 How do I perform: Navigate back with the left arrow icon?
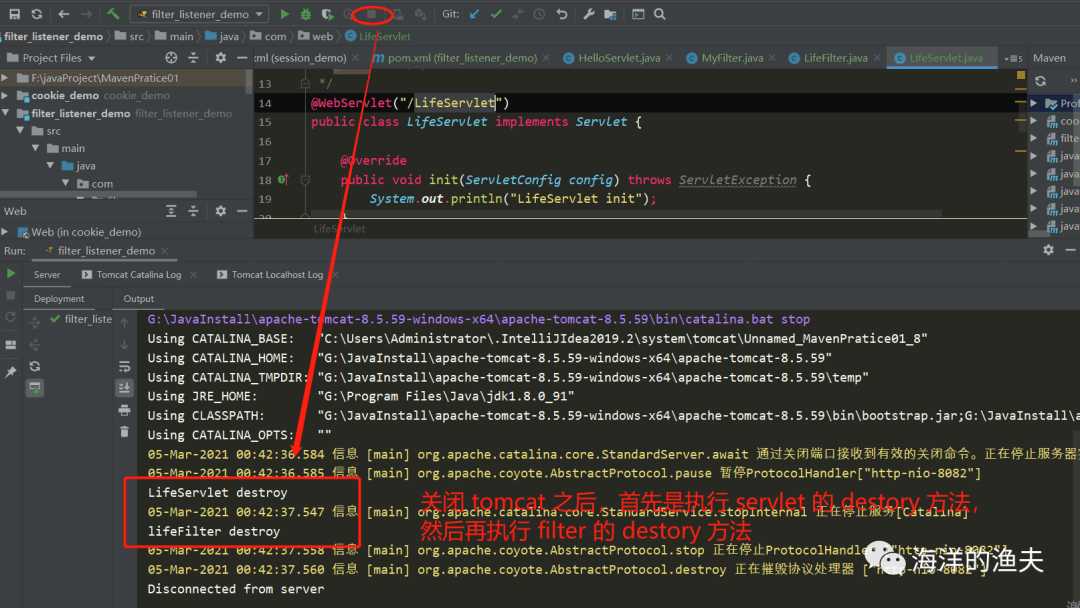(x=63, y=14)
